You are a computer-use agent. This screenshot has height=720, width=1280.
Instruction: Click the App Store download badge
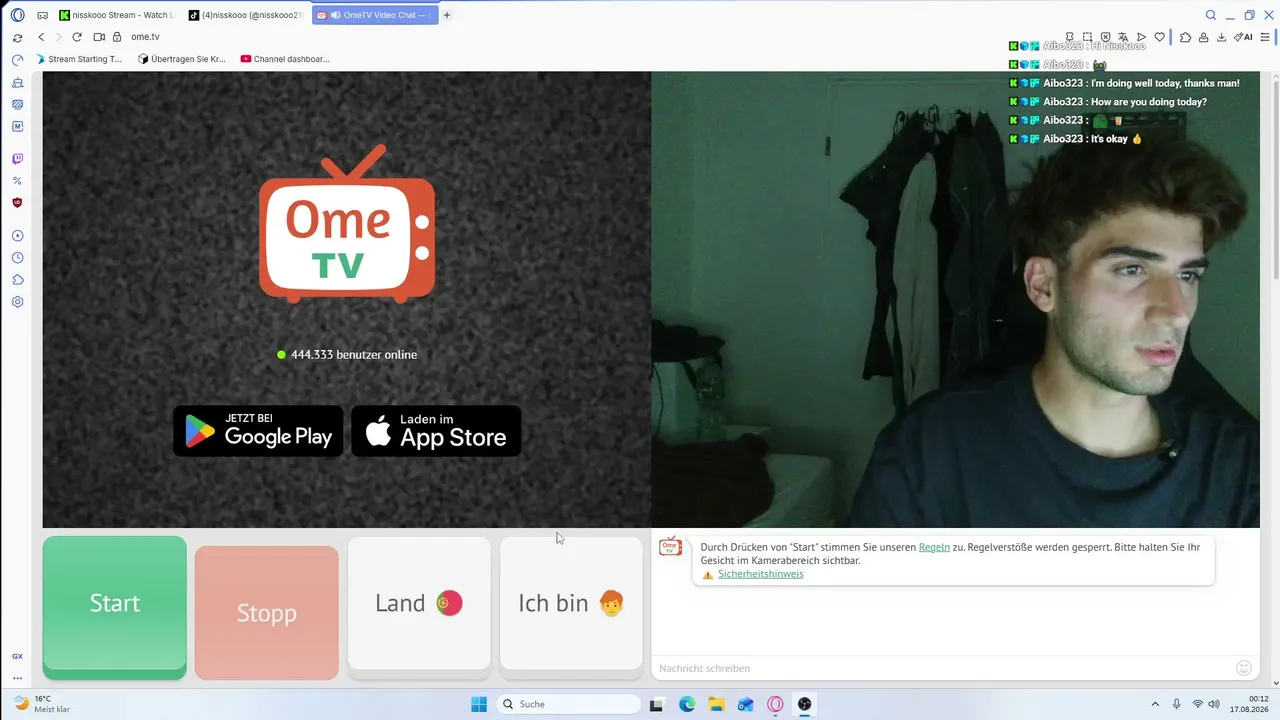[x=436, y=431]
